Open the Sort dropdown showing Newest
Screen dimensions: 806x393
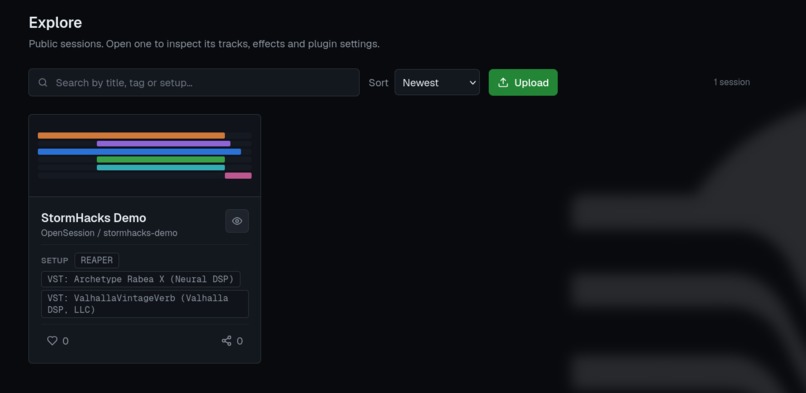(x=437, y=82)
